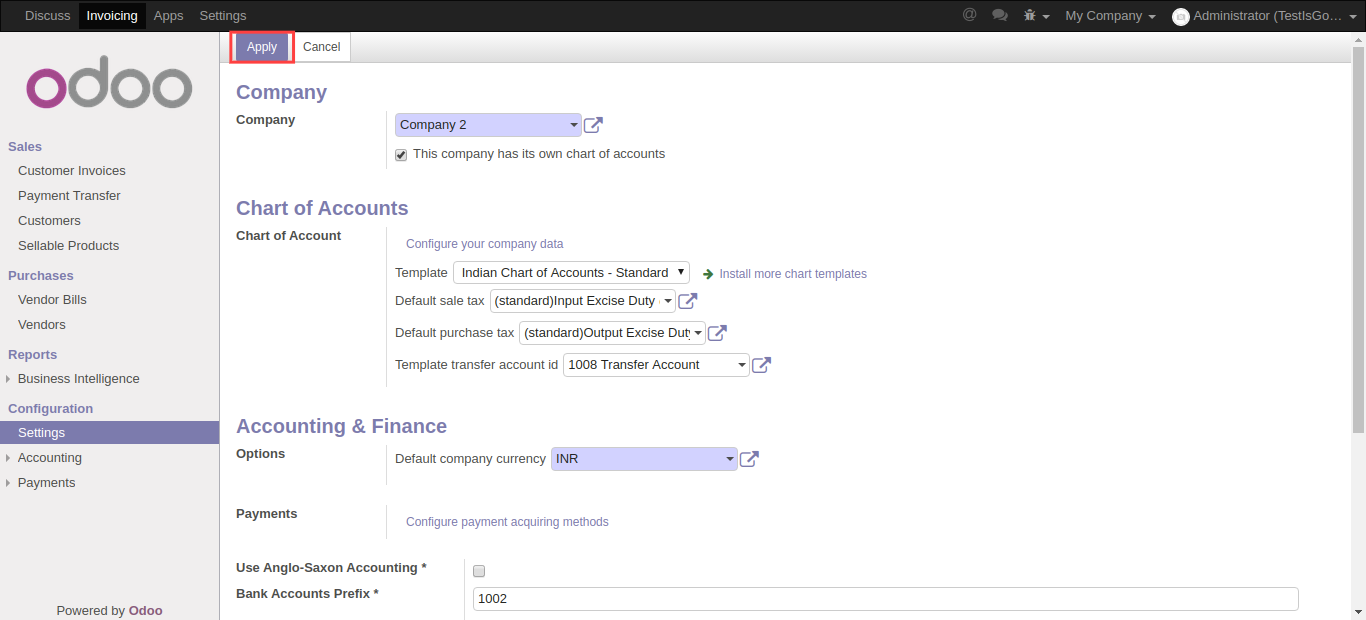Click the Bank Accounts Prefix input field
1366x620 pixels.
tap(885, 599)
